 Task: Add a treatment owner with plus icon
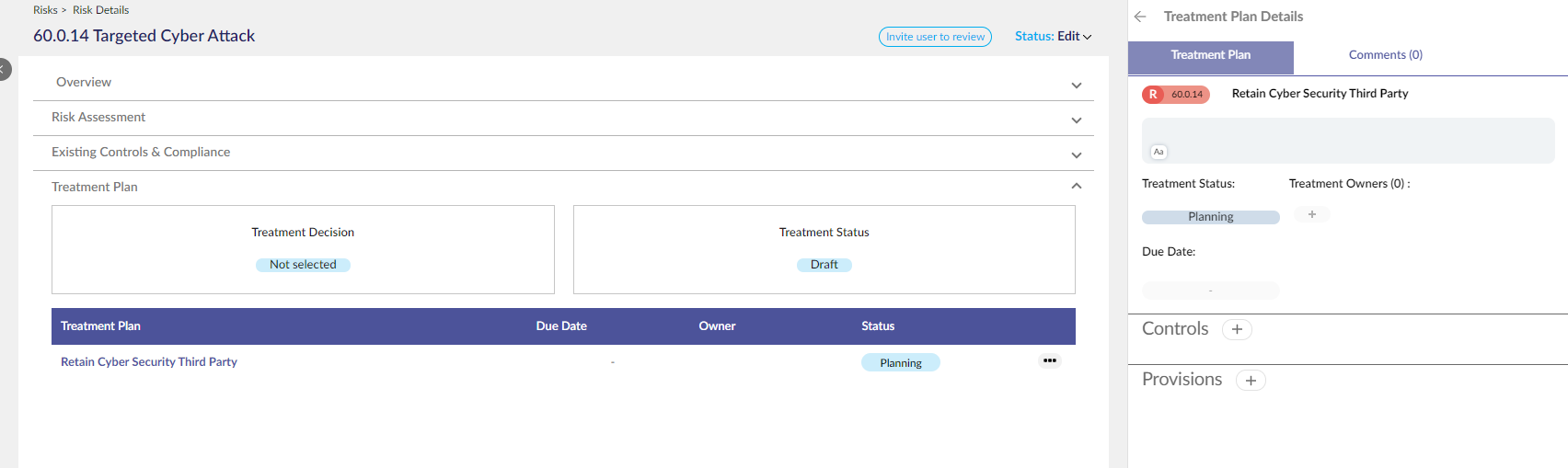(1312, 214)
